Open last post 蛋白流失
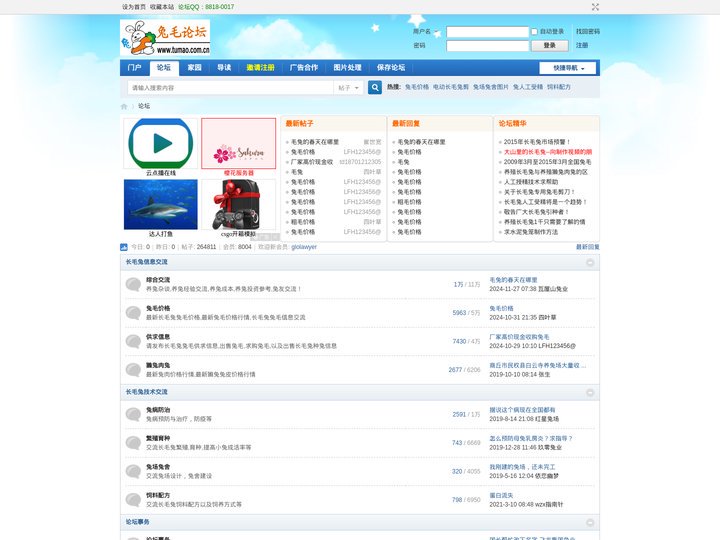This screenshot has width=720, height=540. pos(501,495)
